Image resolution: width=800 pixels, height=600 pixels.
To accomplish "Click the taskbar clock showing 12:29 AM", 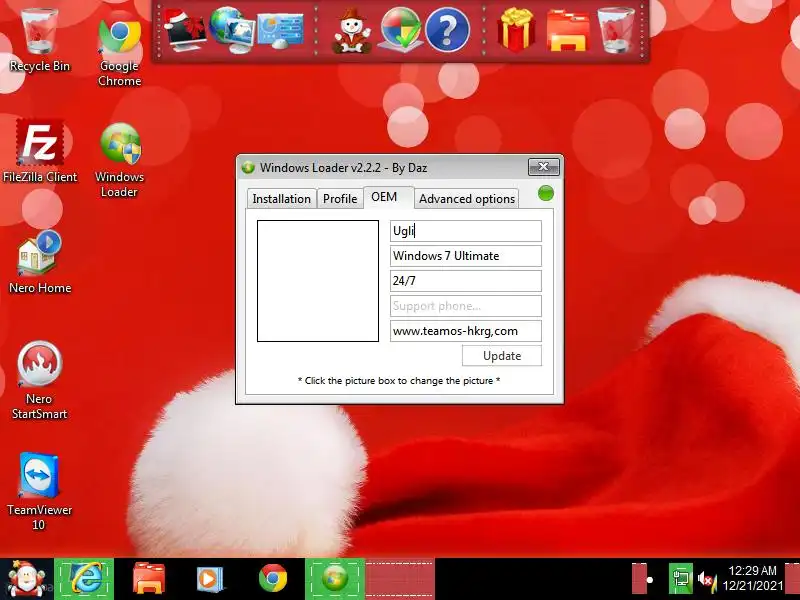I will pyautogui.click(x=753, y=578).
